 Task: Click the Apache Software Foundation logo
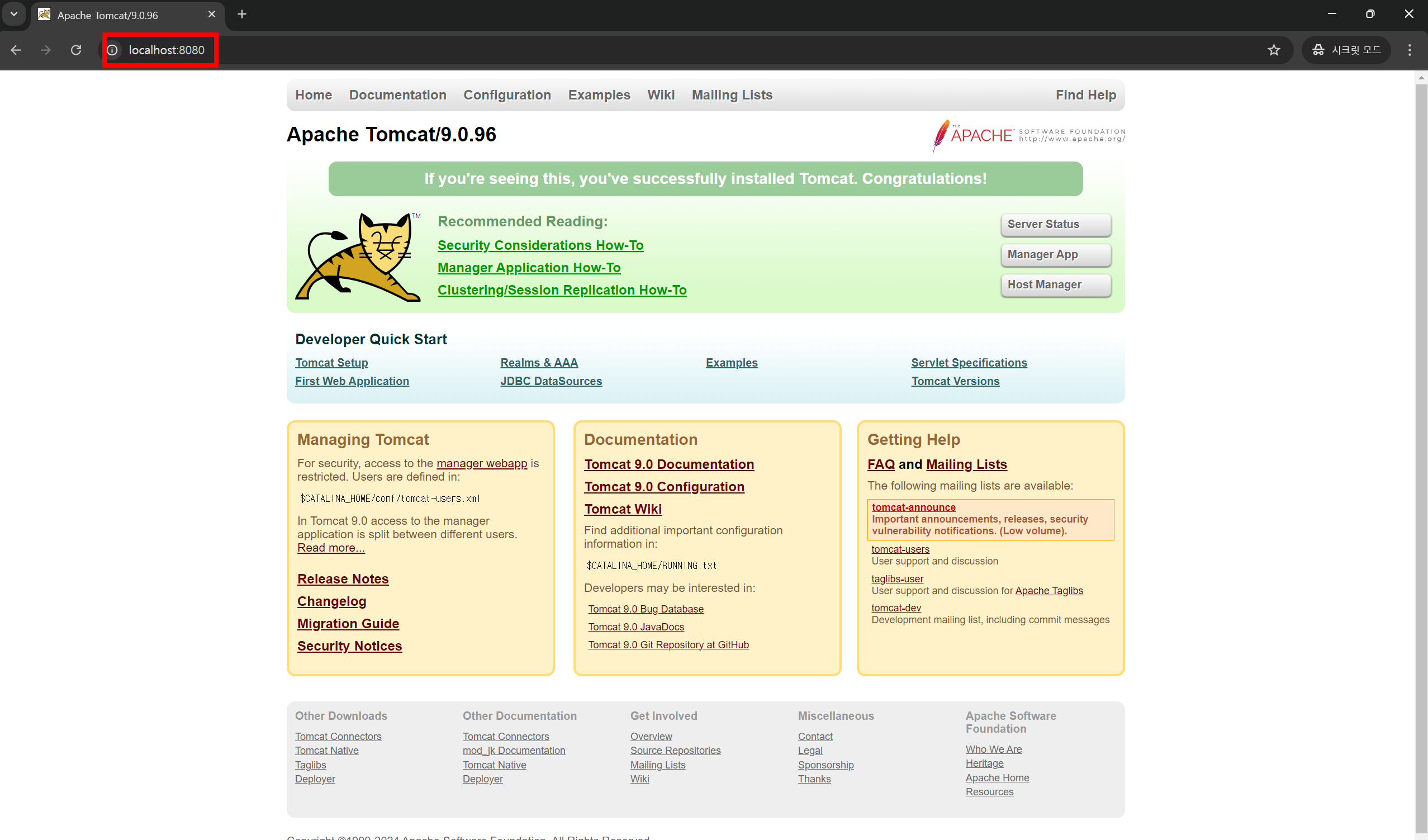pos(1028,135)
